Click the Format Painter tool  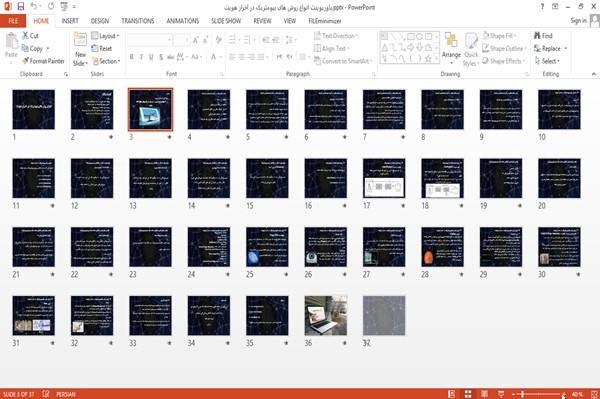pyautogui.click(x=43, y=61)
